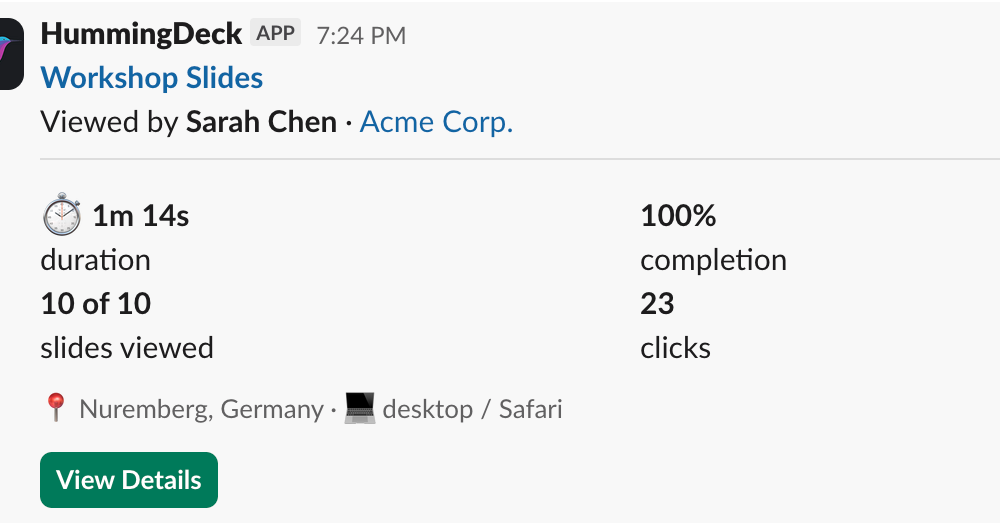Follow the Acme Corp. link
This screenshot has width=1000, height=523.
pyautogui.click(x=436, y=122)
